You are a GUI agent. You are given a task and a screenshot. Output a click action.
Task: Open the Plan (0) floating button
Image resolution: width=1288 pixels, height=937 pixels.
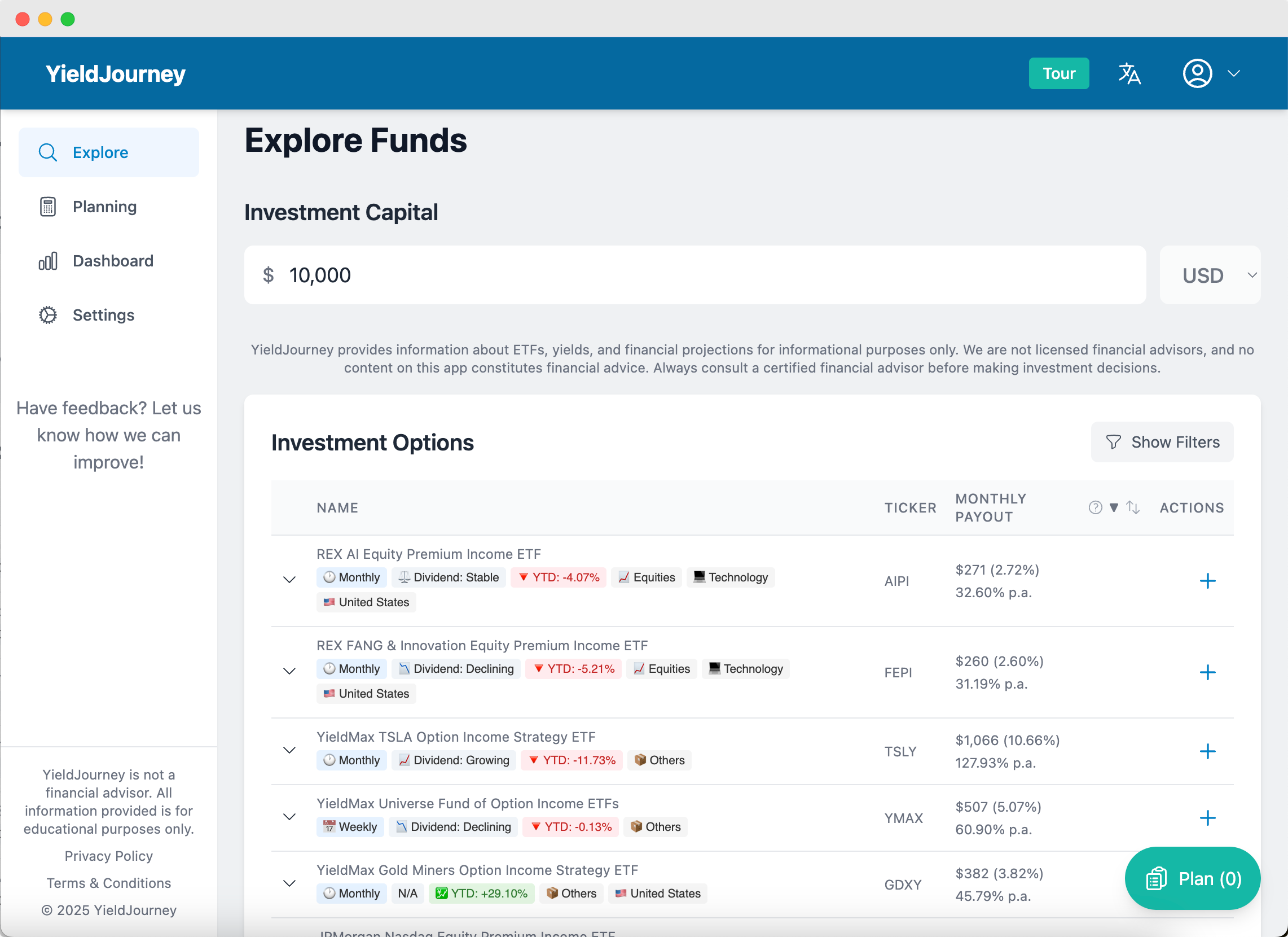pos(1193,878)
